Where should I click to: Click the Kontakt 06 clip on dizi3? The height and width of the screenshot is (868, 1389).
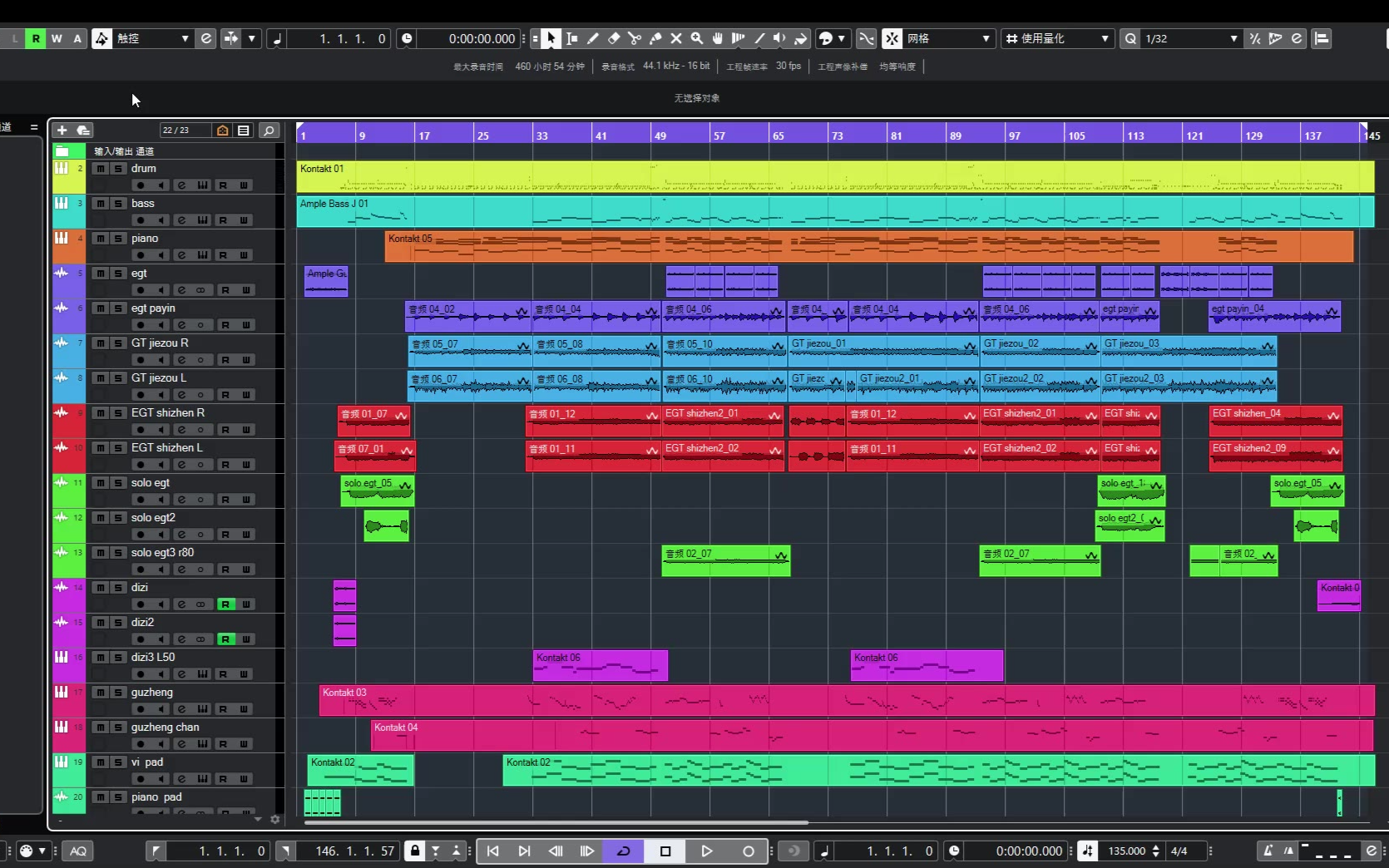point(600,666)
